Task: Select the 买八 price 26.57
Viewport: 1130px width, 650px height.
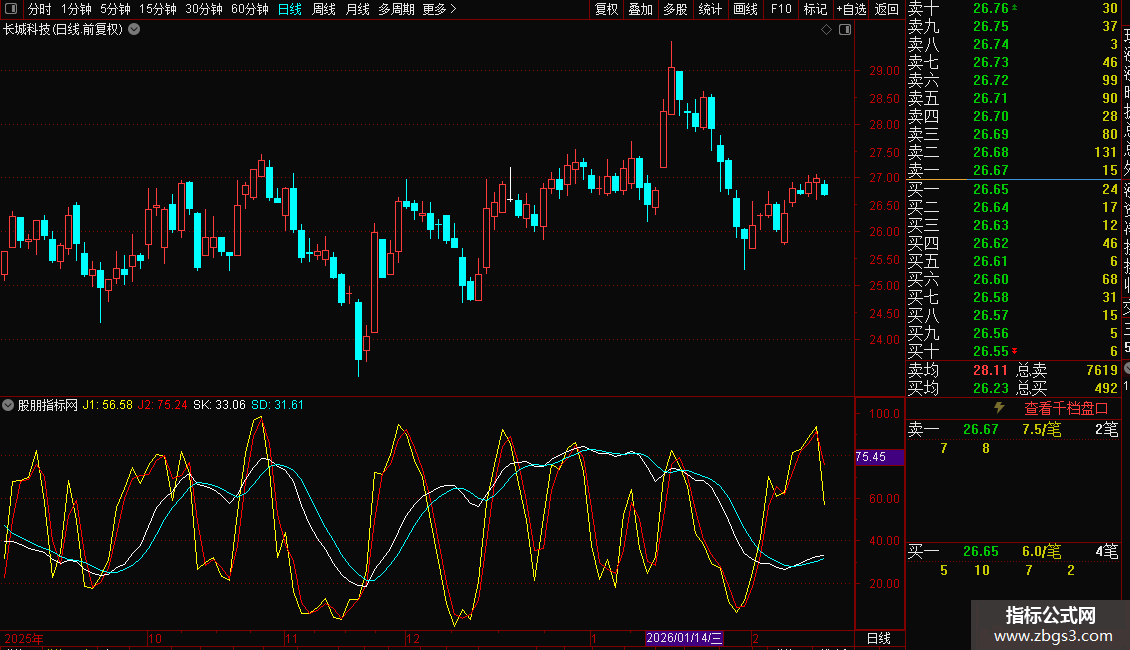Action: coord(991,315)
